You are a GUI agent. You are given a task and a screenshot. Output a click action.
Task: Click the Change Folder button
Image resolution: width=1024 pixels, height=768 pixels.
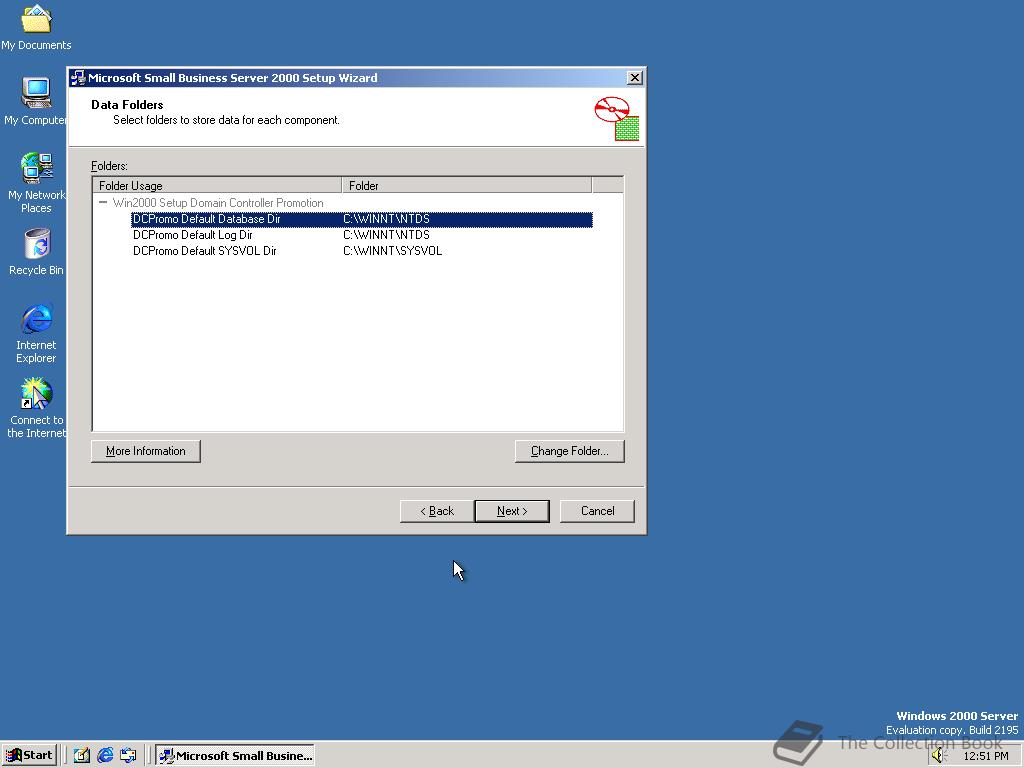point(569,451)
